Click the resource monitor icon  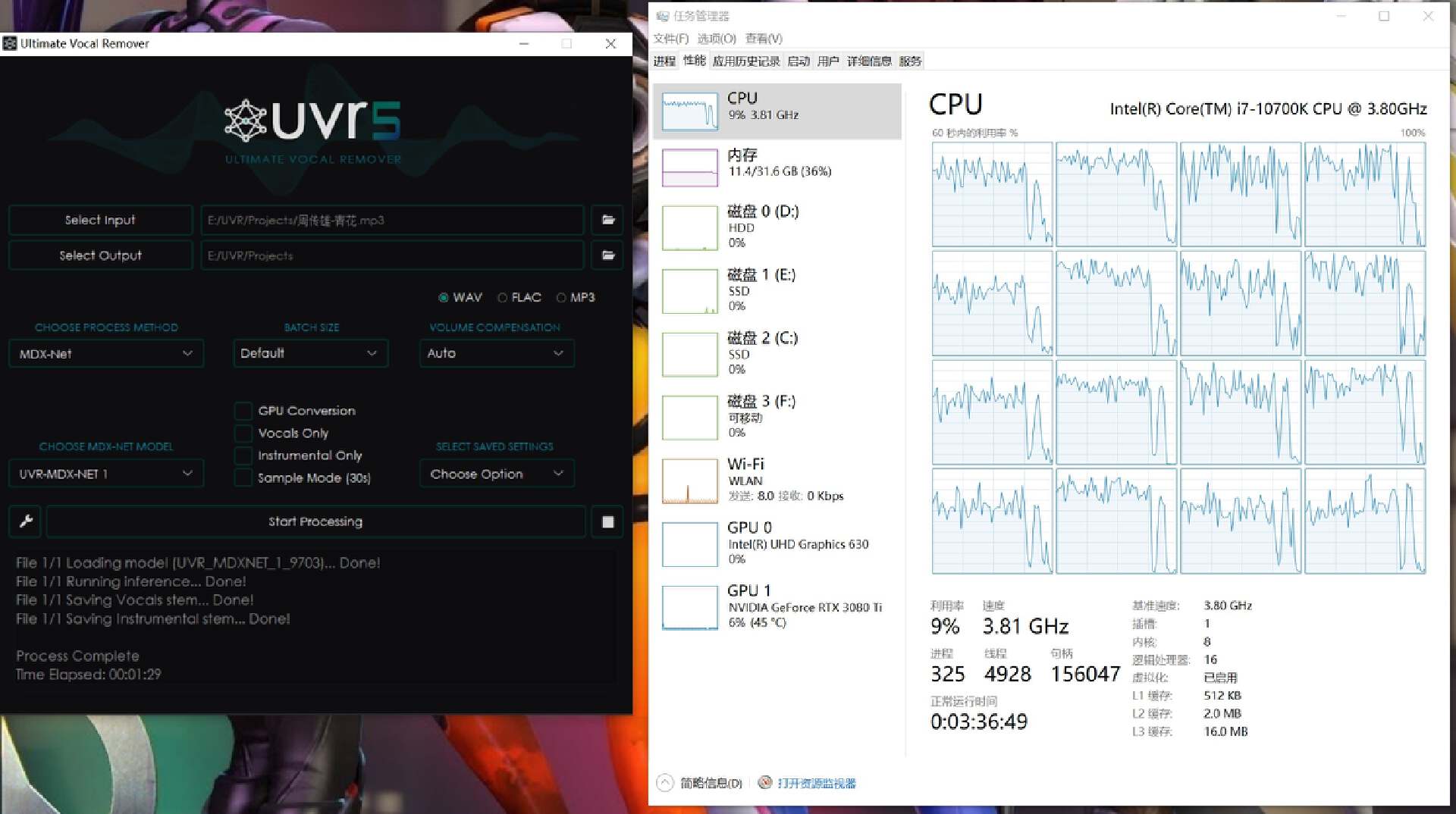coord(765,783)
